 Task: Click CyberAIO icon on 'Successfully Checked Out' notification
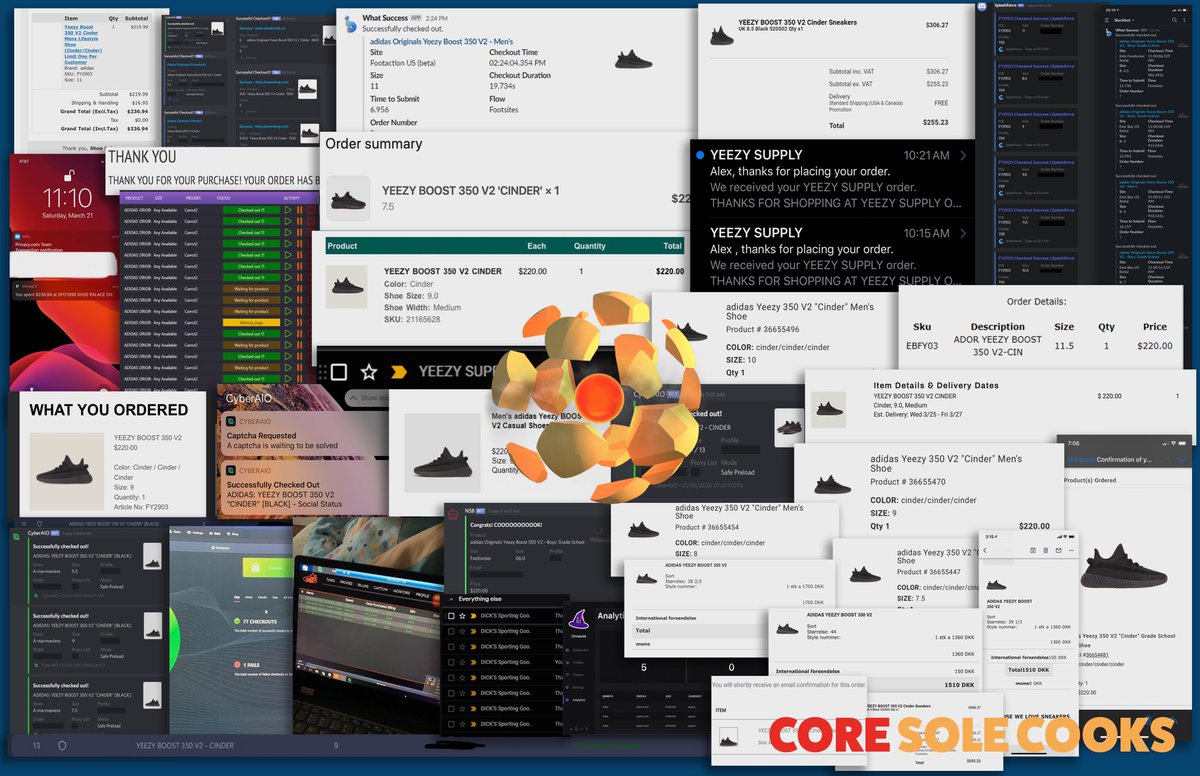pyautogui.click(x=230, y=469)
